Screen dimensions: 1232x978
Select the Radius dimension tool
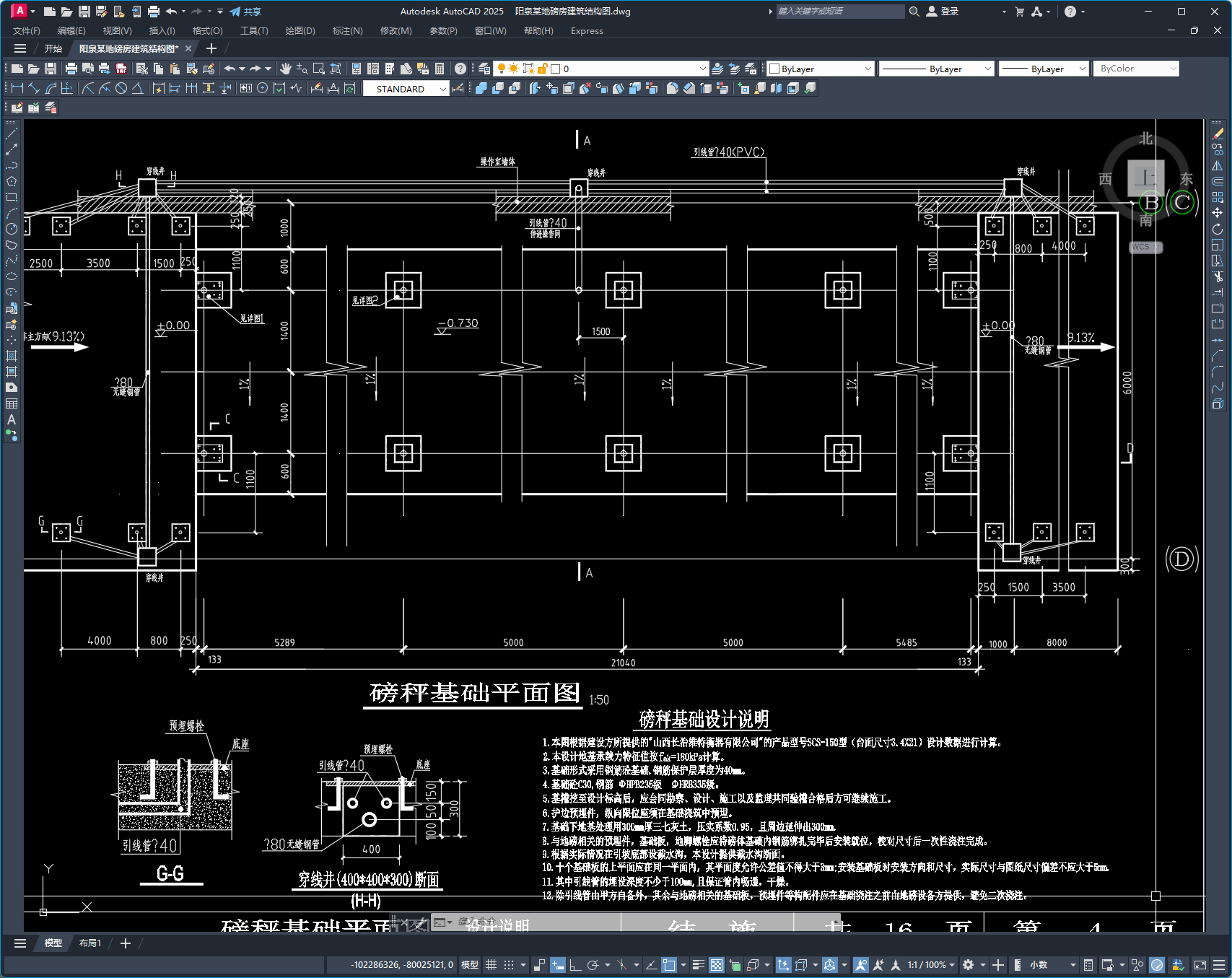(x=88, y=88)
